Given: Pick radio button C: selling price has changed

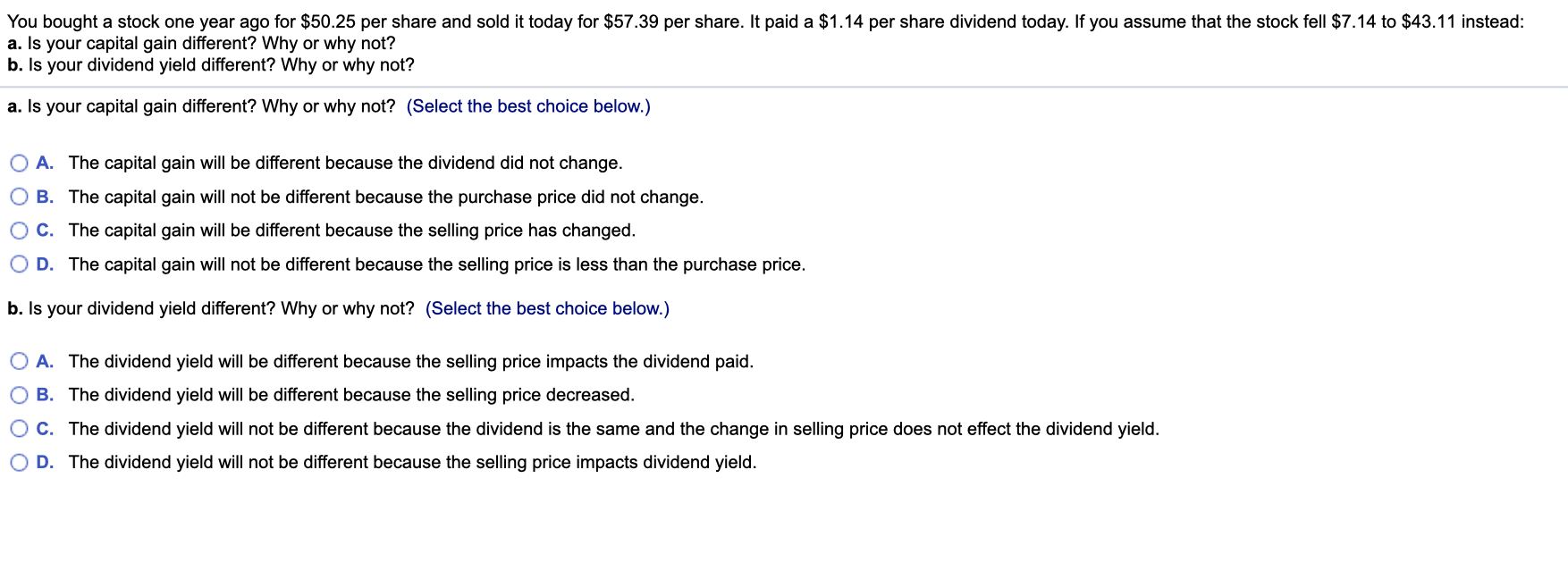Looking at the screenshot, I should point(19,231).
